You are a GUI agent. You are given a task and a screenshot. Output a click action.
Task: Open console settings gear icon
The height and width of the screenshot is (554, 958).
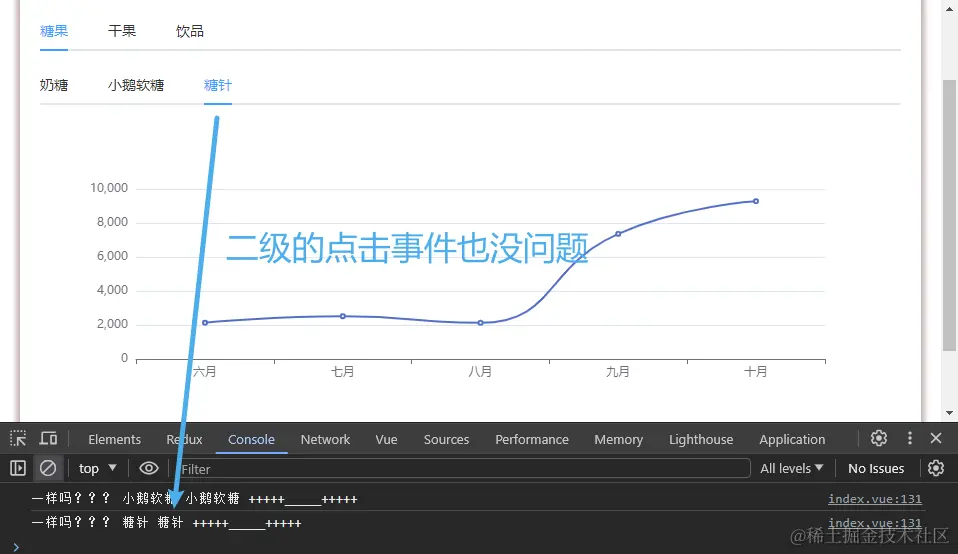click(935, 468)
